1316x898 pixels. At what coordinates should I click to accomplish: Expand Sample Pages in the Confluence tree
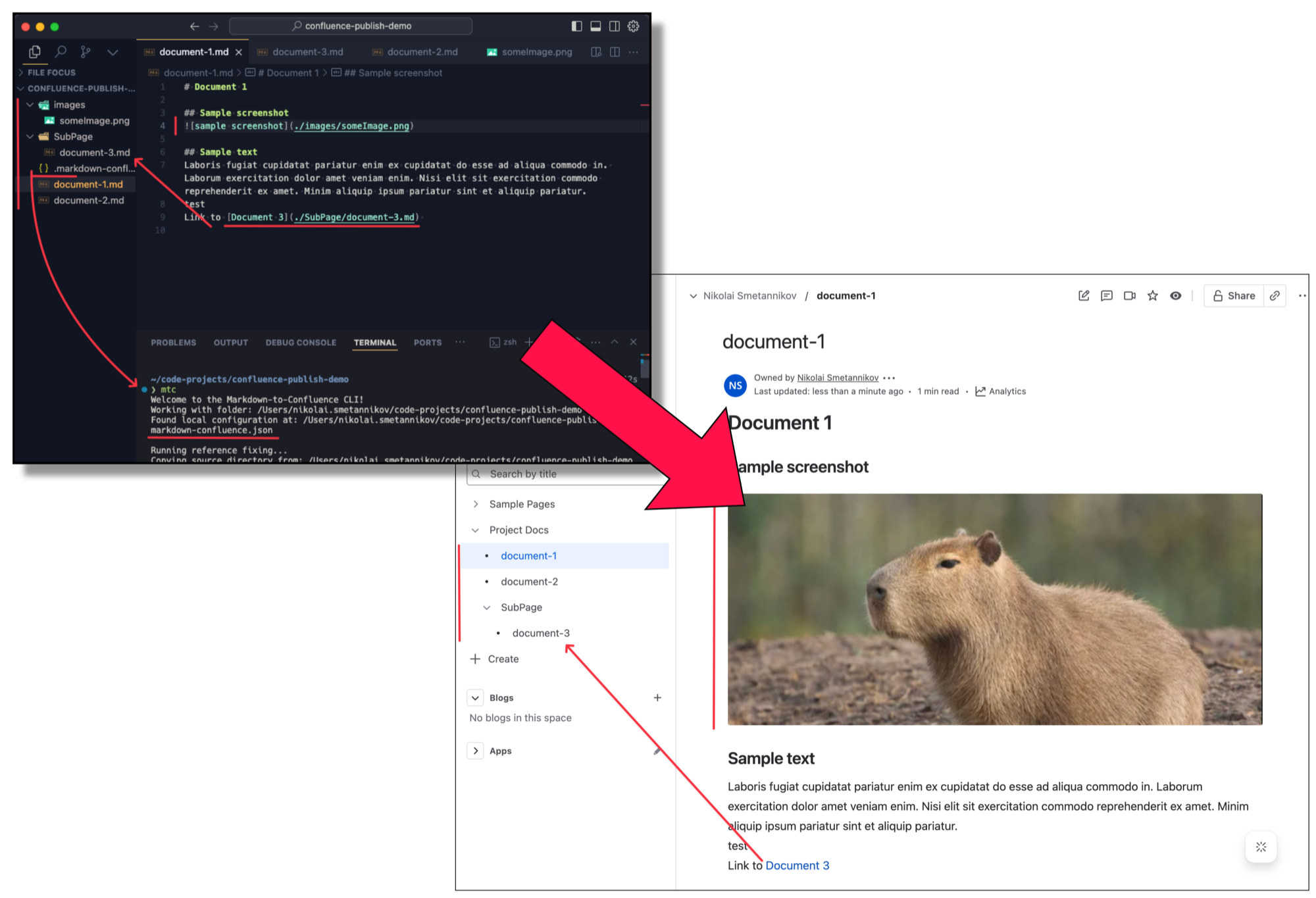pyautogui.click(x=476, y=504)
